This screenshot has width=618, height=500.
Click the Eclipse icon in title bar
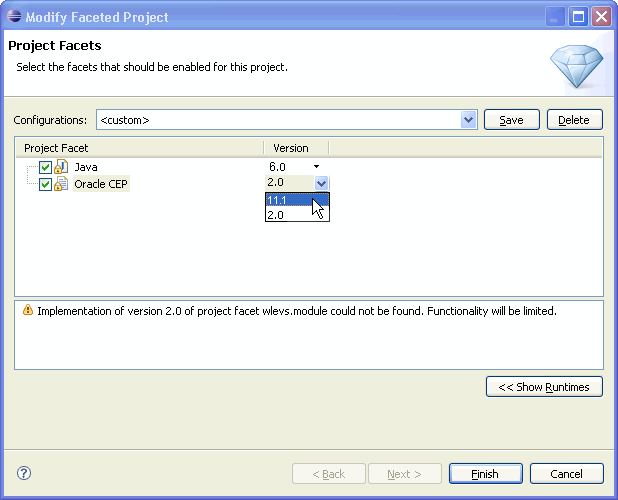[12, 17]
